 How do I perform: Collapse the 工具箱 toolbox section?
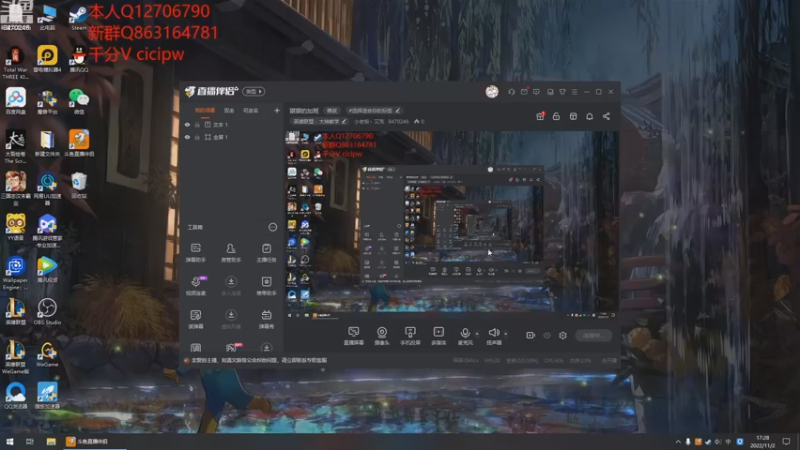point(273,227)
